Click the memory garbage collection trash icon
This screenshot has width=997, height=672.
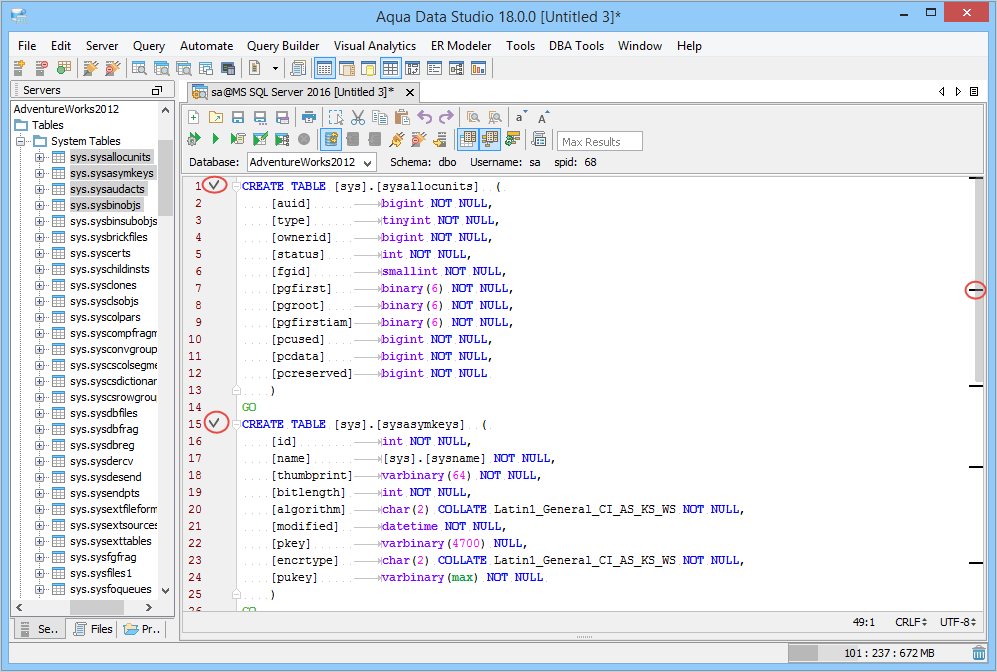click(x=978, y=653)
